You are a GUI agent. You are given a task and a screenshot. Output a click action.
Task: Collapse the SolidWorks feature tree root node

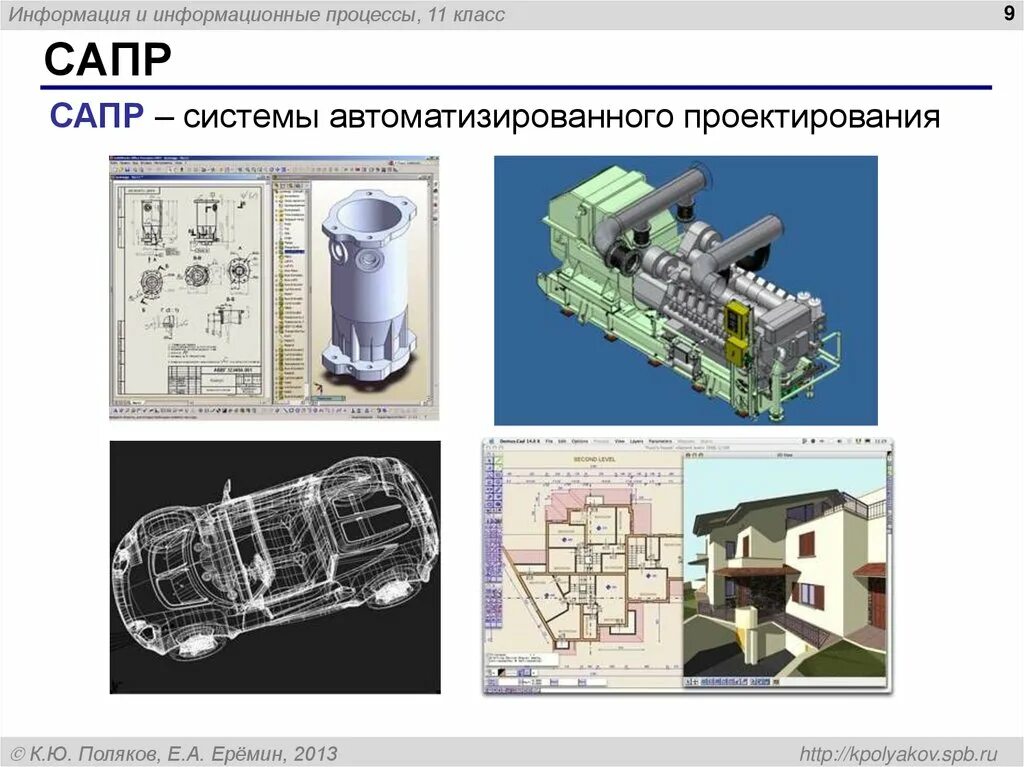pos(277,191)
